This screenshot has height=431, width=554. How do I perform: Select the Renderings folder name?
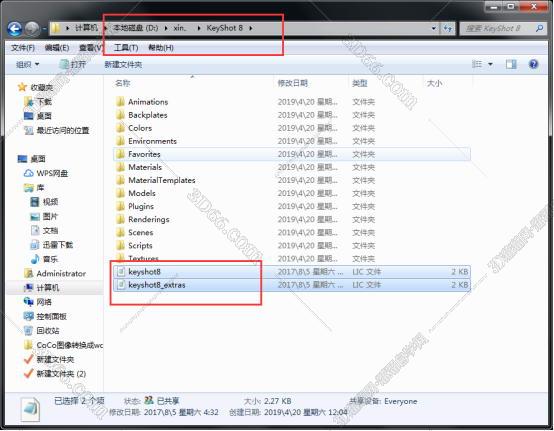(x=149, y=219)
